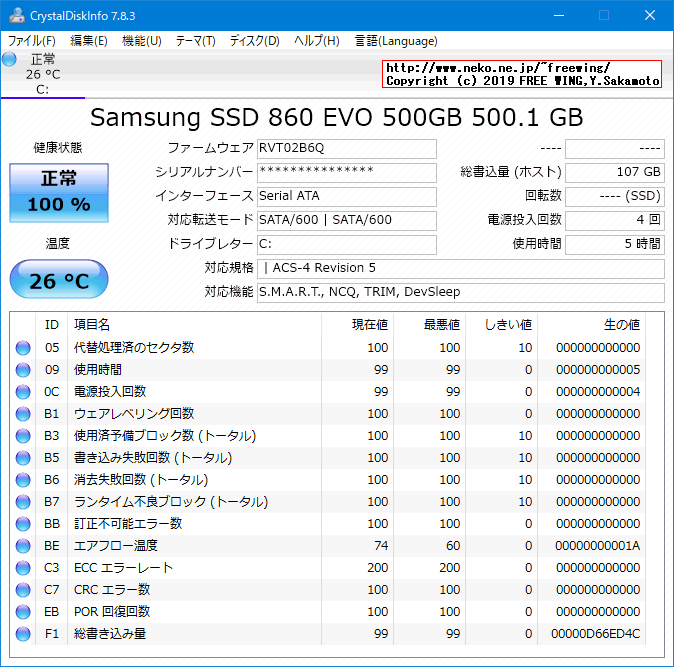
Task: Select row ウェアレベリング回数
Action: [328, 414]
